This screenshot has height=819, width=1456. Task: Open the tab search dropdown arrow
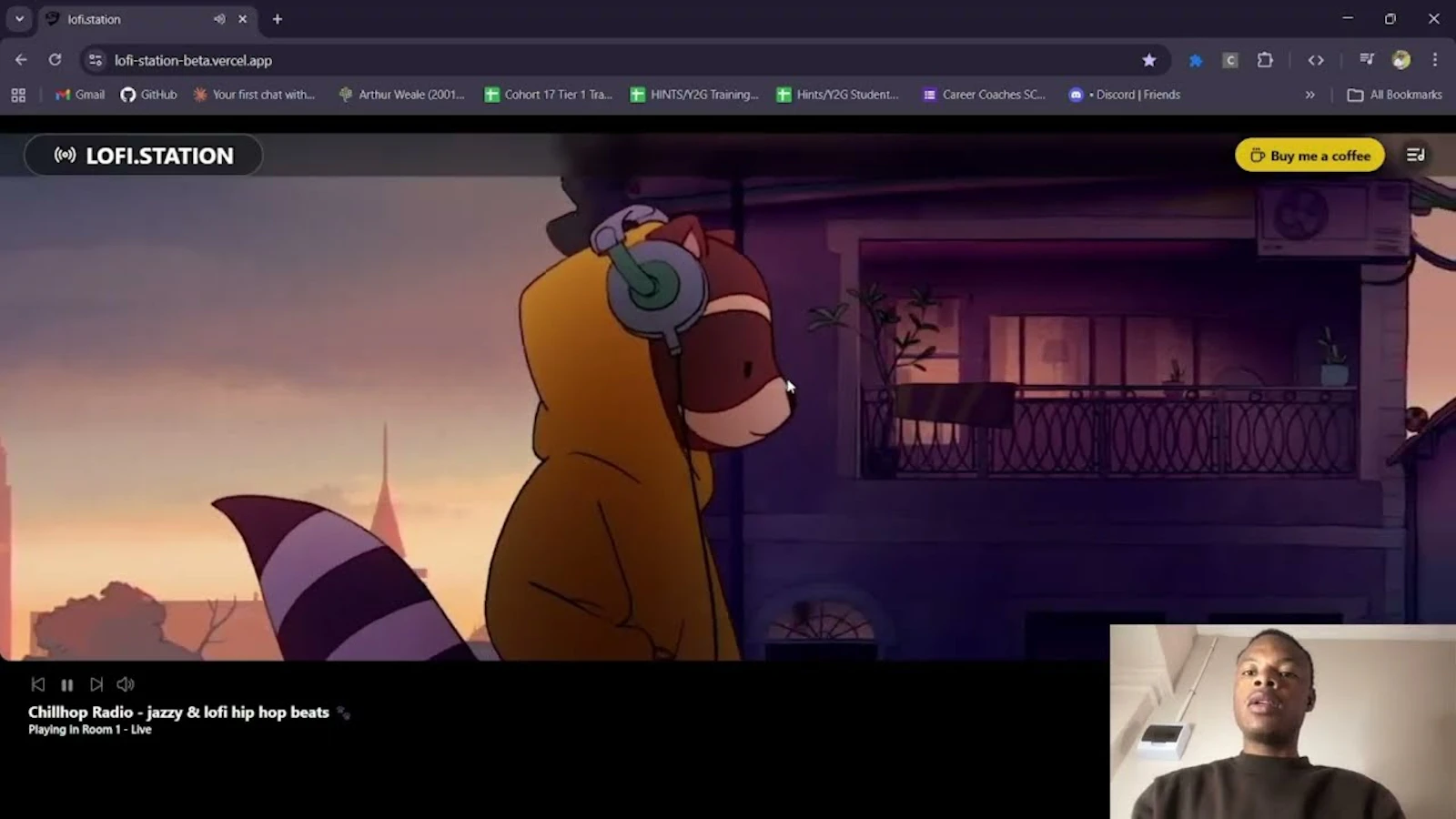click(x=19, y=18)
